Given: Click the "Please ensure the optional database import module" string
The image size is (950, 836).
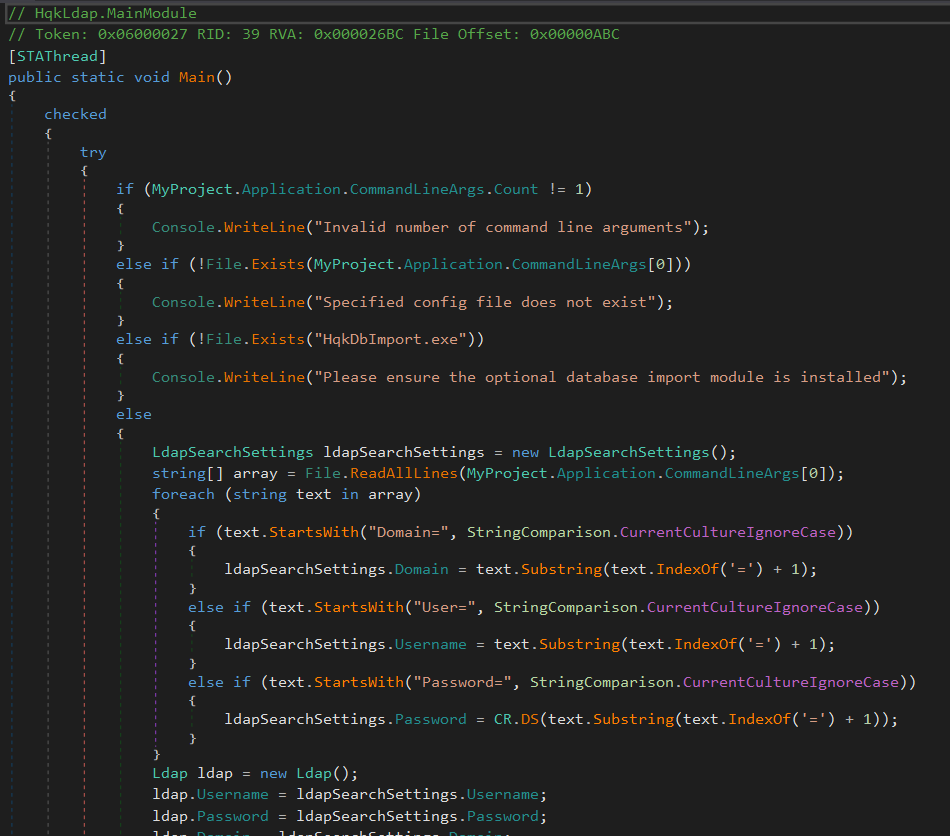Looking at the screenshot, I should pos(602,377).
